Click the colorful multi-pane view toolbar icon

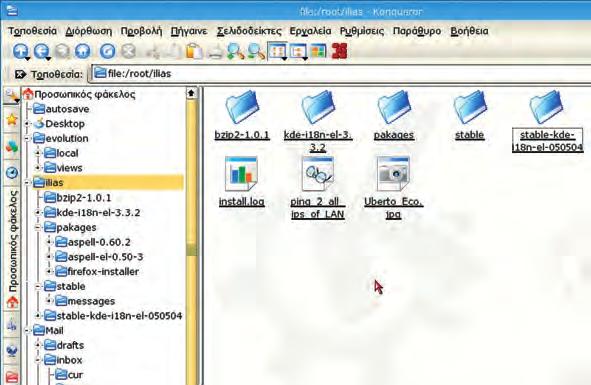click(x=318, y=51)
